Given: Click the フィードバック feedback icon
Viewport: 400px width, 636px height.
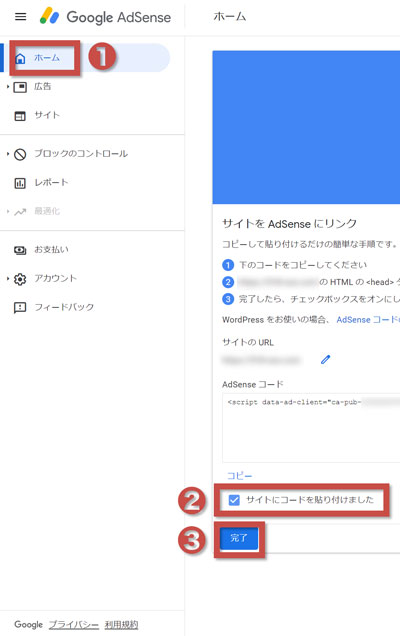Looking at the screenshot, I should pos(20,307).
